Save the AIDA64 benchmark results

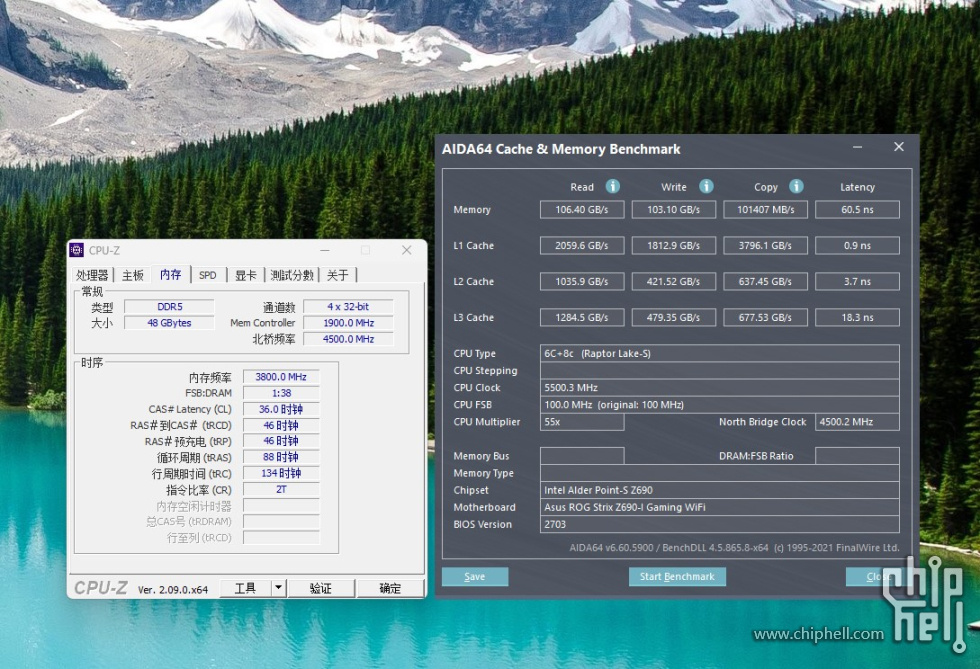(x=475, y=576)
